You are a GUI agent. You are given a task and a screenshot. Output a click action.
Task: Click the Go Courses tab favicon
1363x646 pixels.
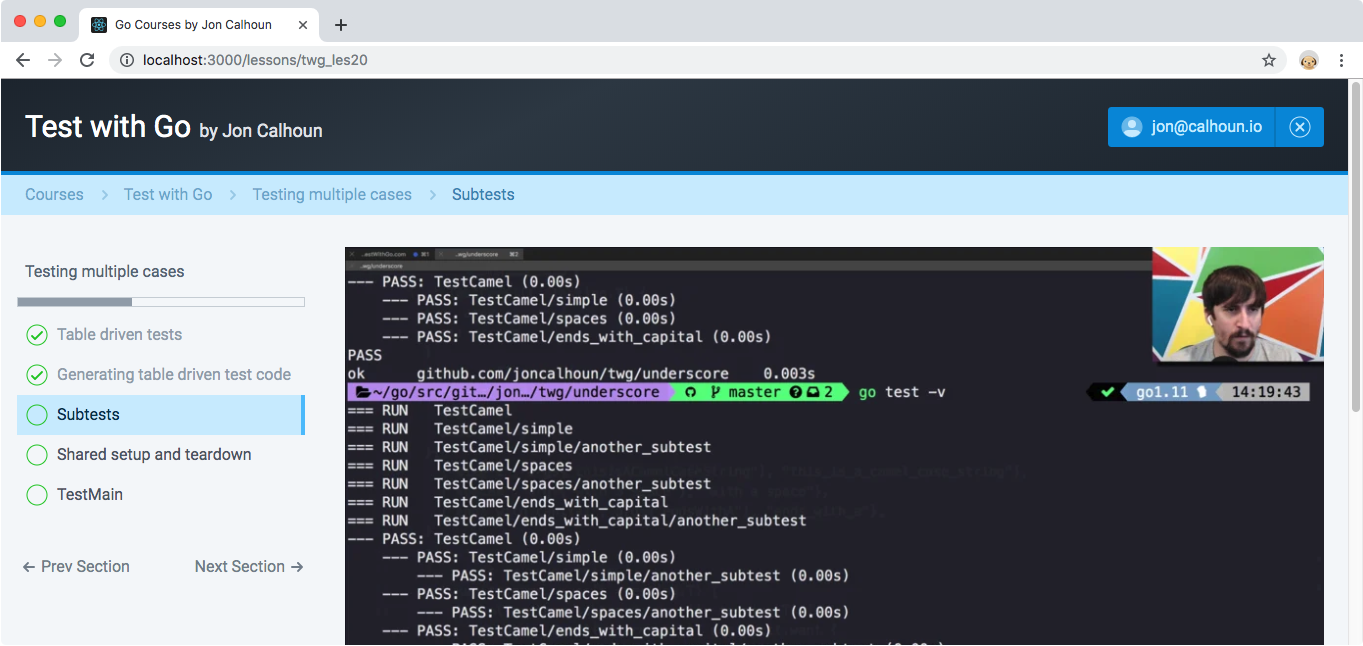click(99, 25)
